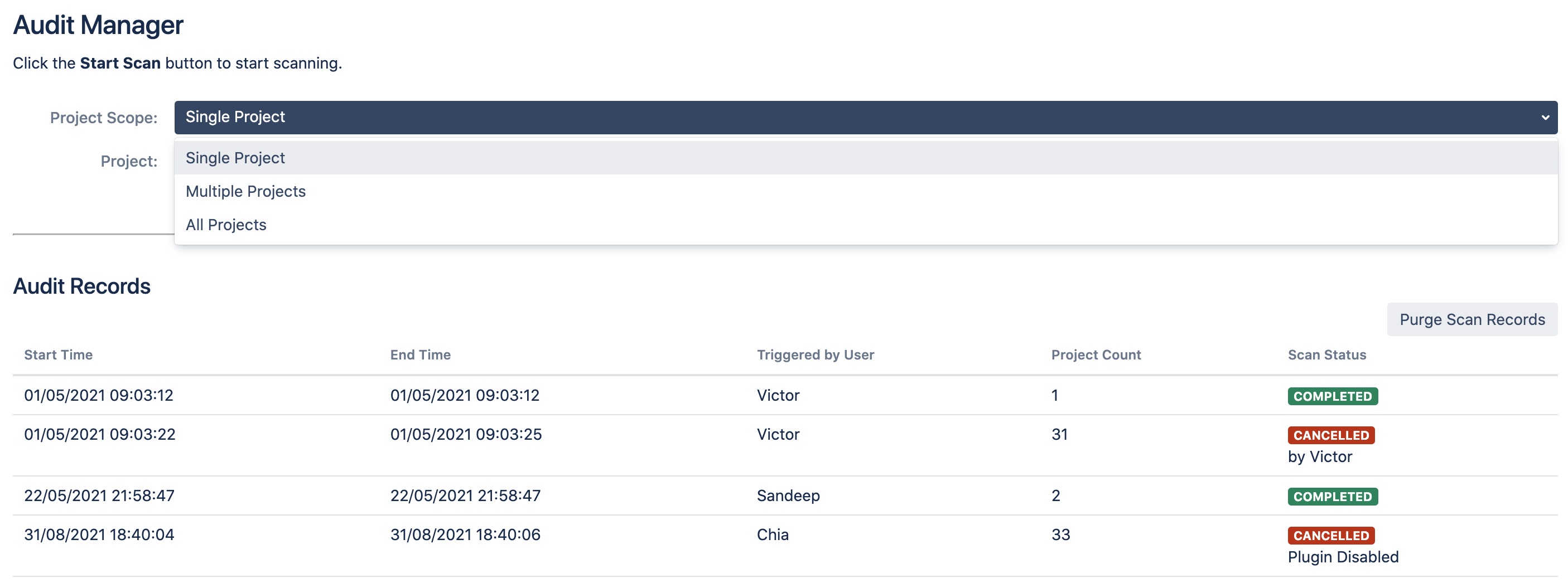Click the End Time column header

pos(420,355)
